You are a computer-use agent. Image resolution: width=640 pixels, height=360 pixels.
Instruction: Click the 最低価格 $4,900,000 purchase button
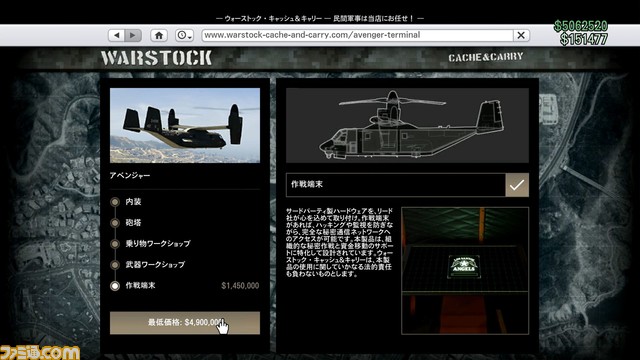185,323
